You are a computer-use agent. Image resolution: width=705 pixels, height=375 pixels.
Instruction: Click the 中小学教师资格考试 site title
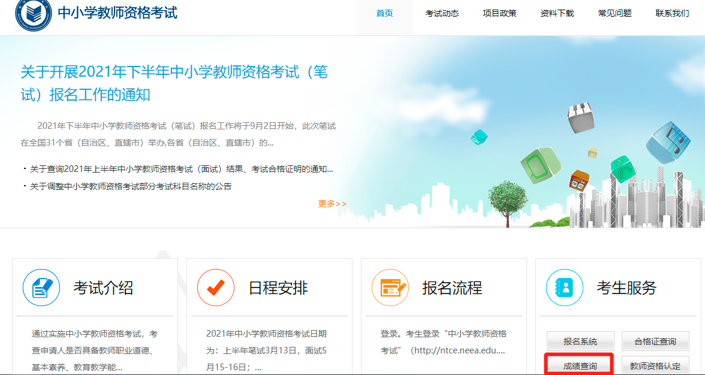tap(118, 13)
